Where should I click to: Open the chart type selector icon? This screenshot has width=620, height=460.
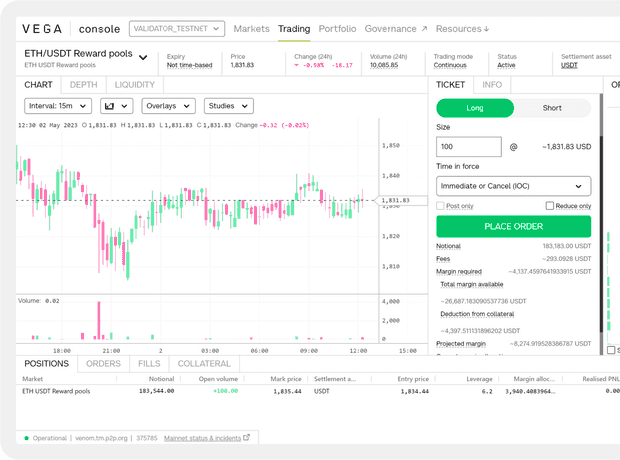(117, 106)
